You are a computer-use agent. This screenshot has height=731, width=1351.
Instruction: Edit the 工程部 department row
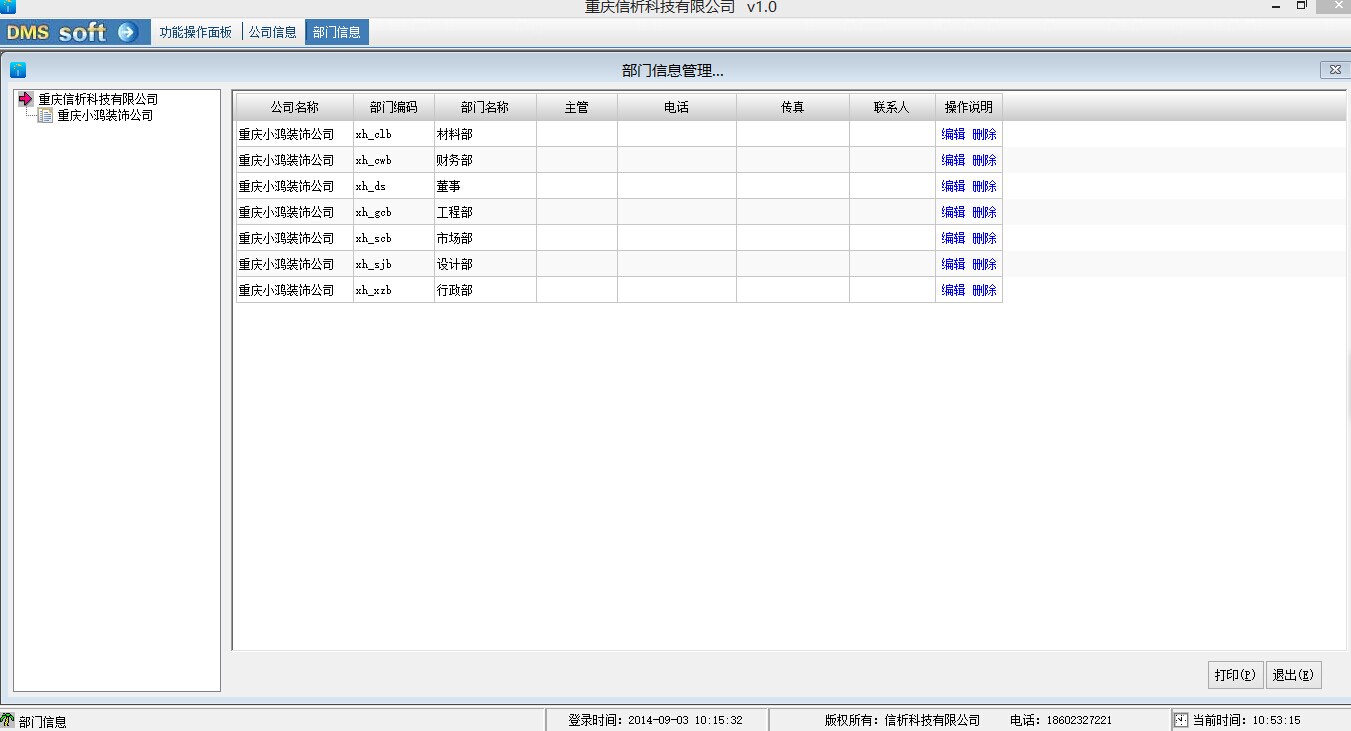click(953, 212)
